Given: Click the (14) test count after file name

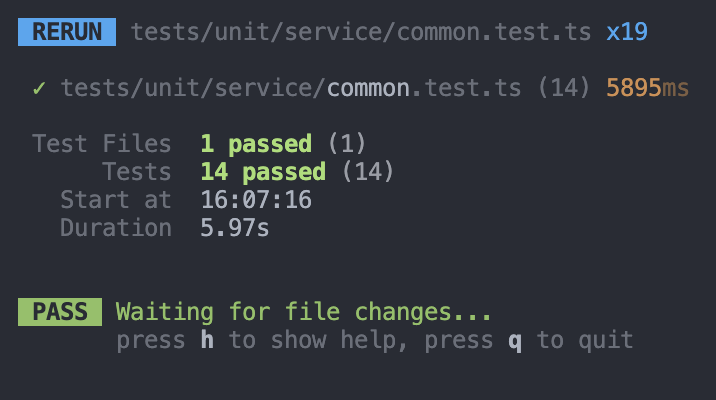Looking at the screenshot, I should click(x=564, y=88).
